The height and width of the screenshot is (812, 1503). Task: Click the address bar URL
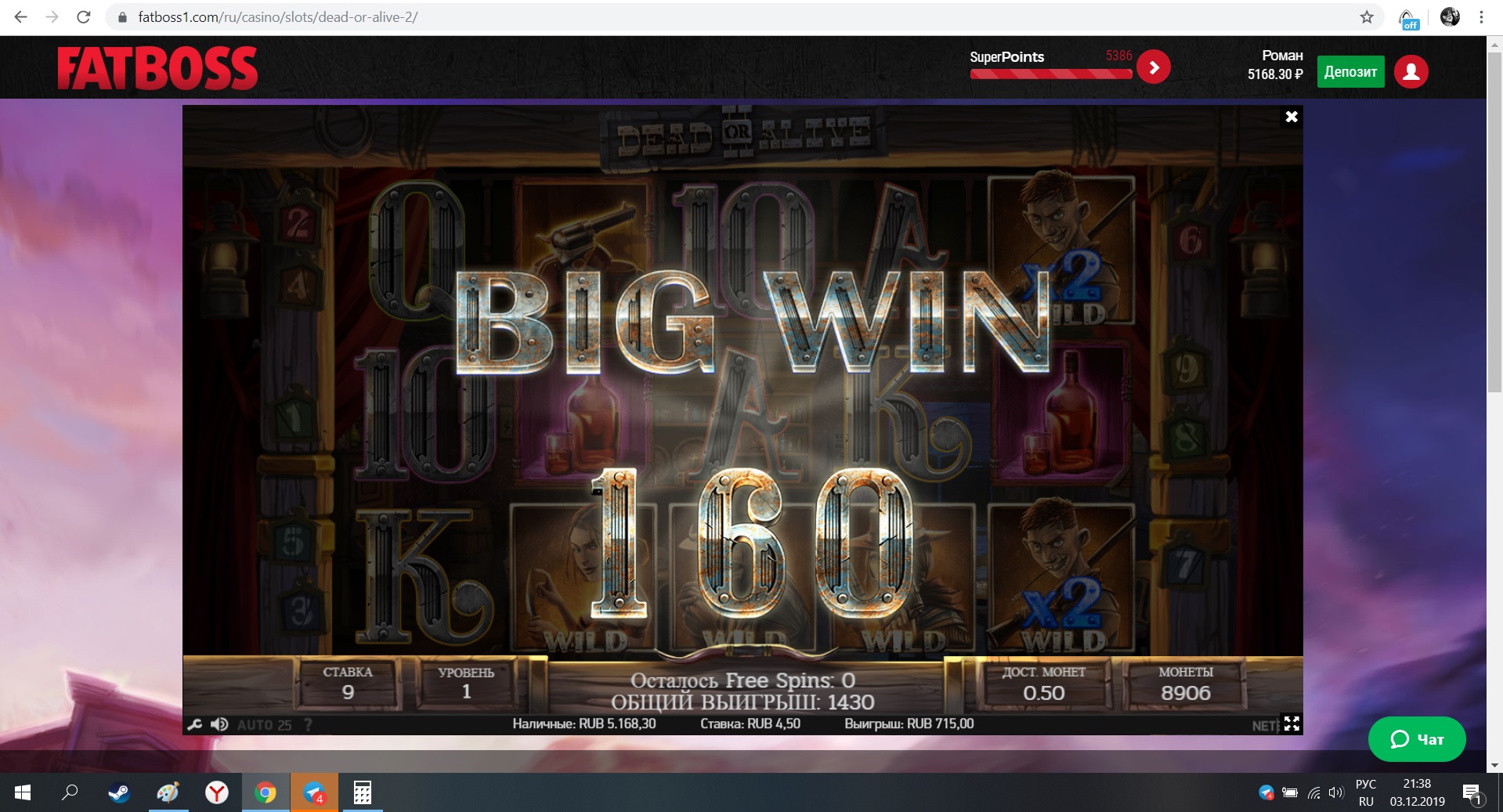tap(278, 17)
